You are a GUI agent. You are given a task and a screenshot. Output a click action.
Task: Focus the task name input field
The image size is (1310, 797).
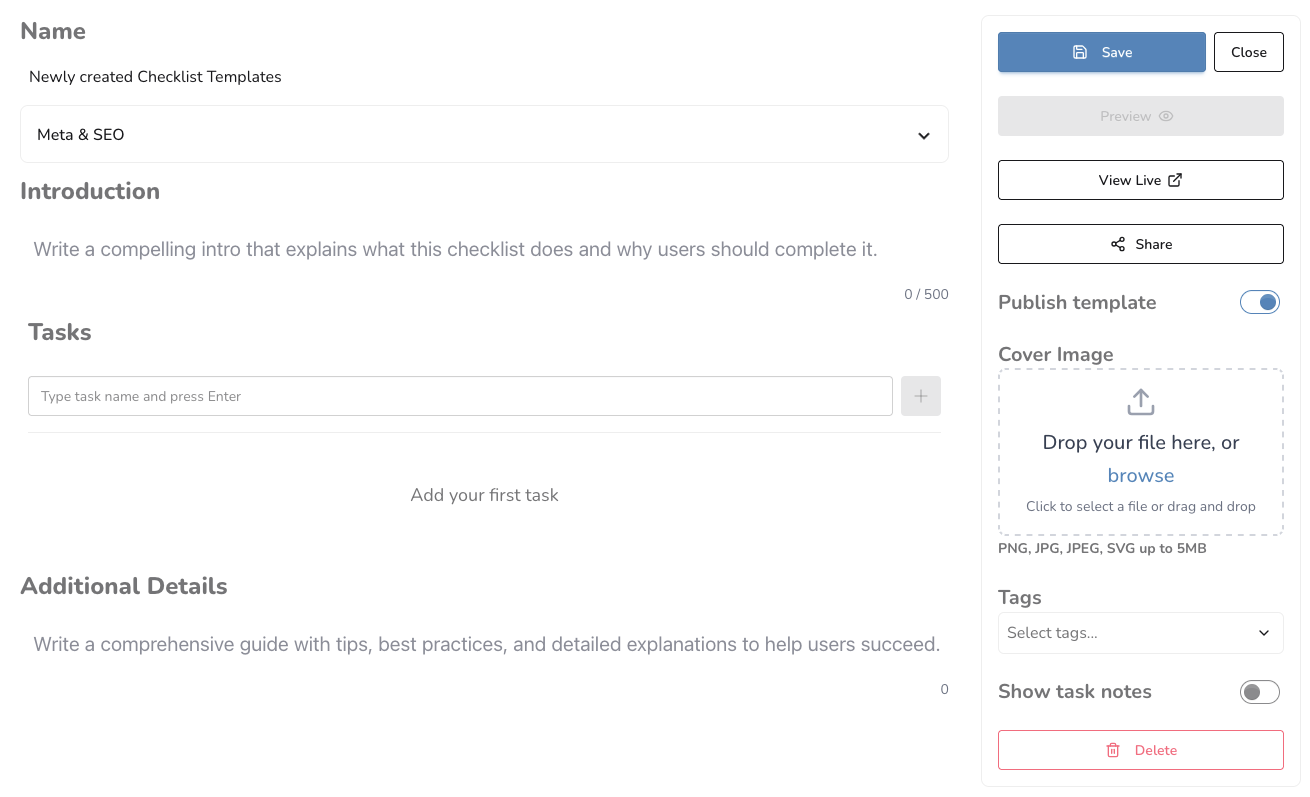(x=460, y=396)
